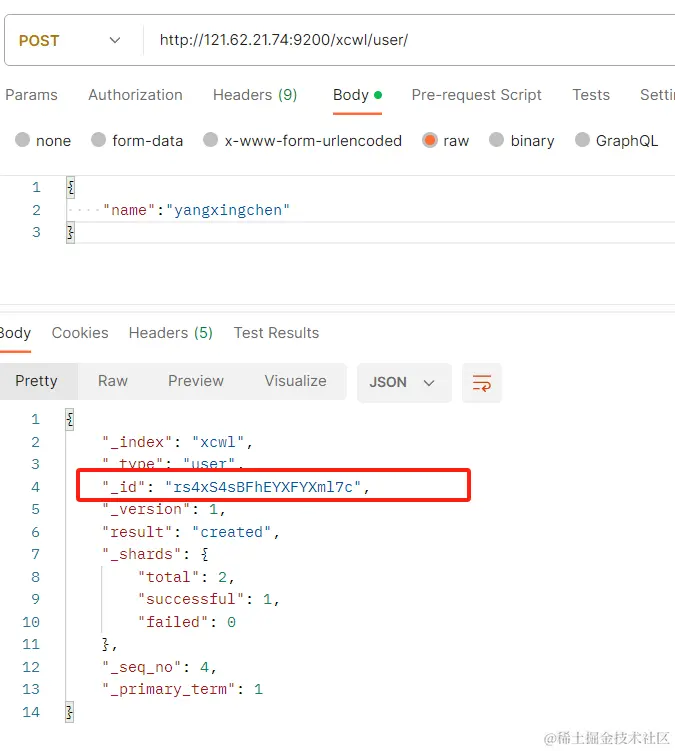Screen dimensions: 675x751
Task: Click the "_id" value rs4xS4sBFhEYXFYXml7c
Action: click(263, 487)
